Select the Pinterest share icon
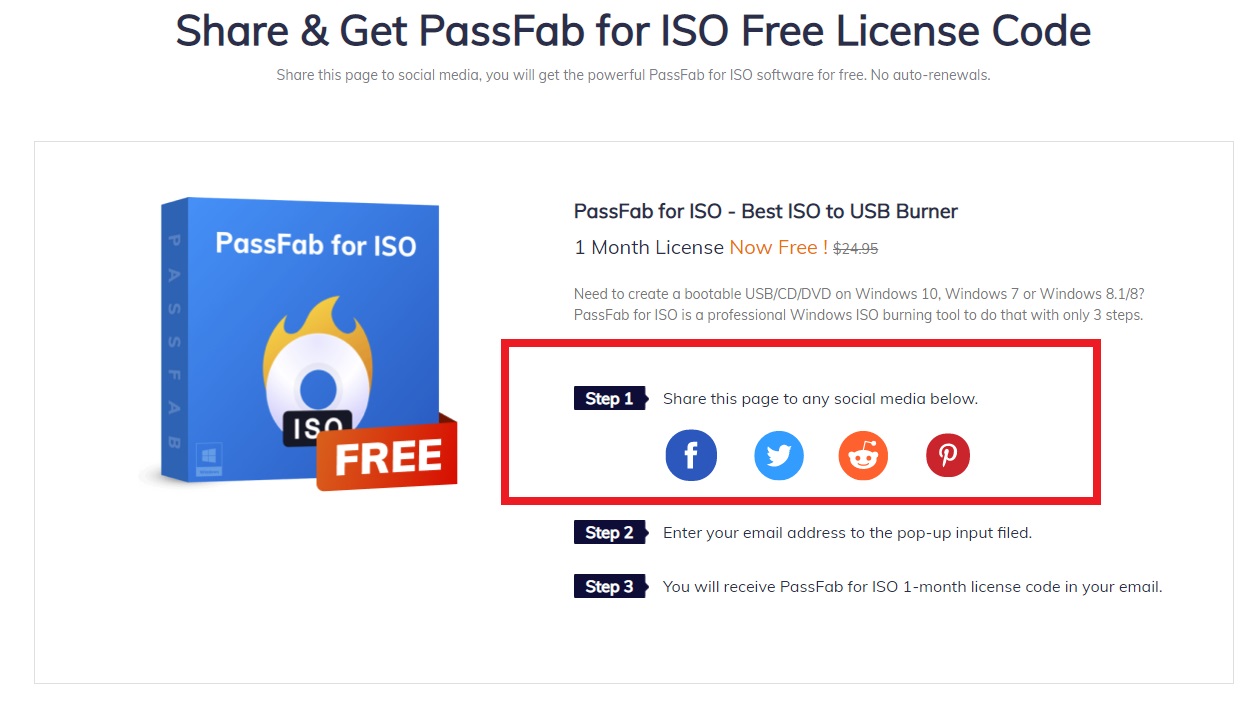 tap(946, 455)
